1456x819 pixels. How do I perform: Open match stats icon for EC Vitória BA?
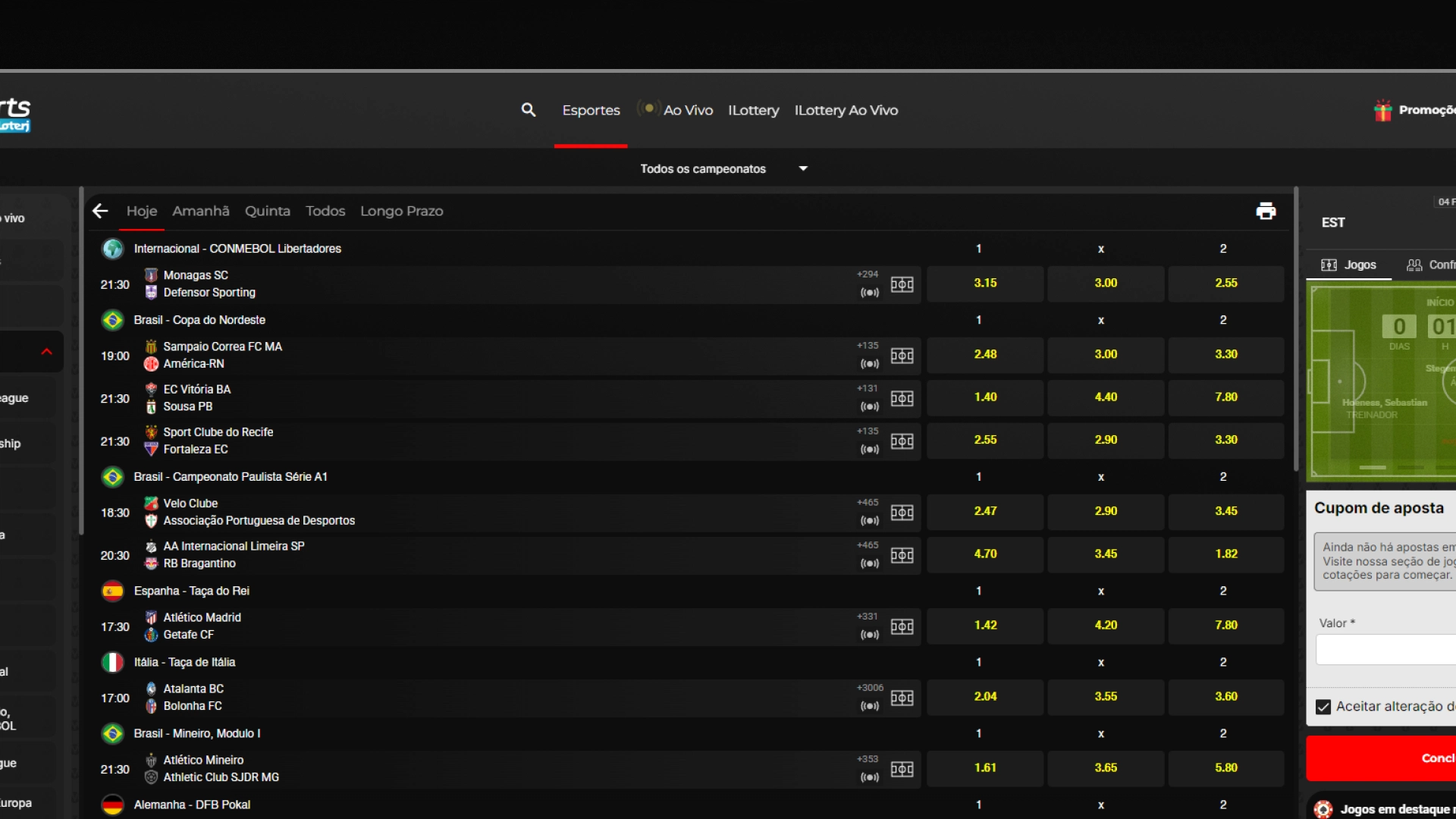coord(902,398)
